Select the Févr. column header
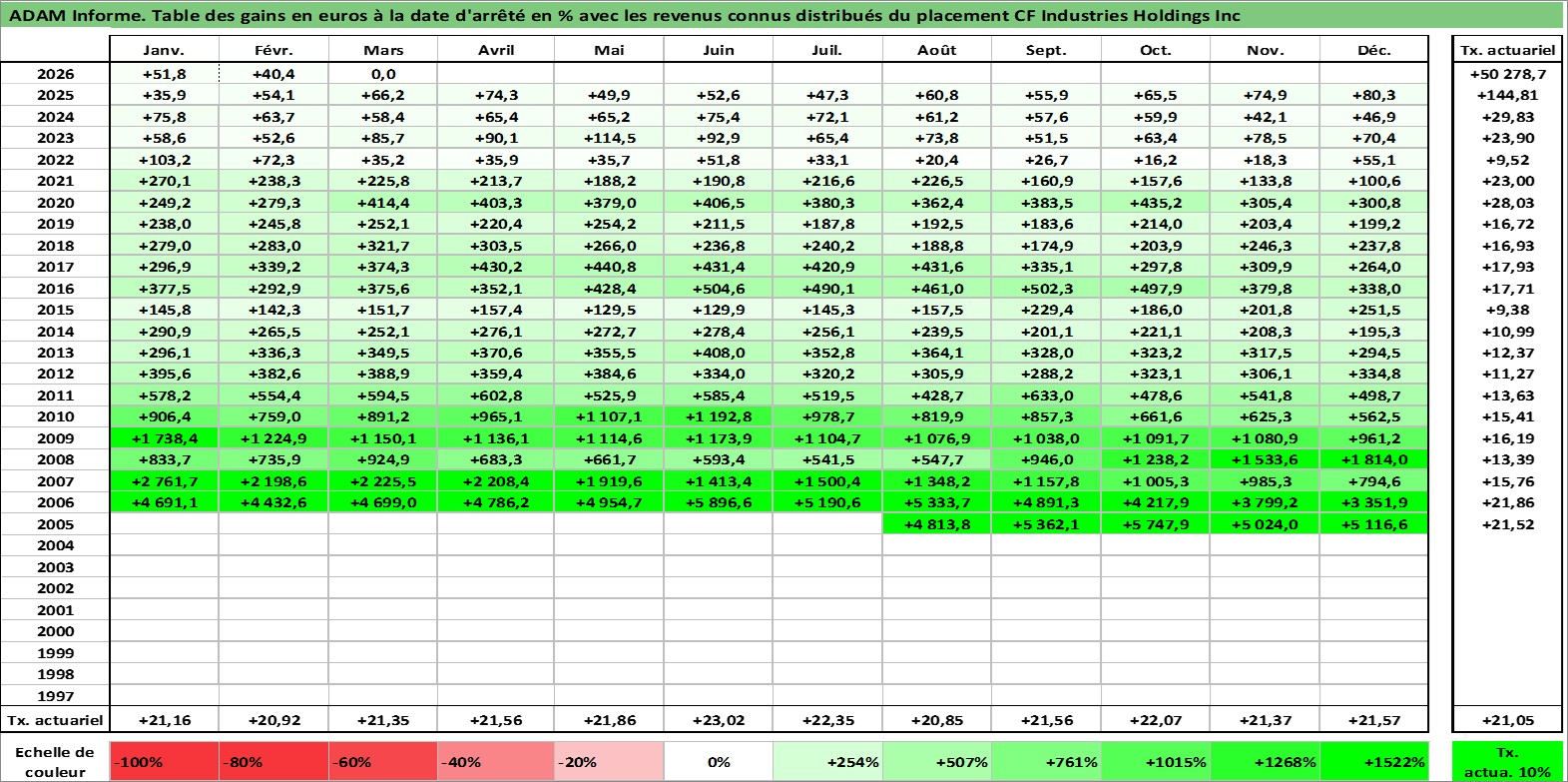The width and height of the screenshot is (1568, 782). point(273,50)
